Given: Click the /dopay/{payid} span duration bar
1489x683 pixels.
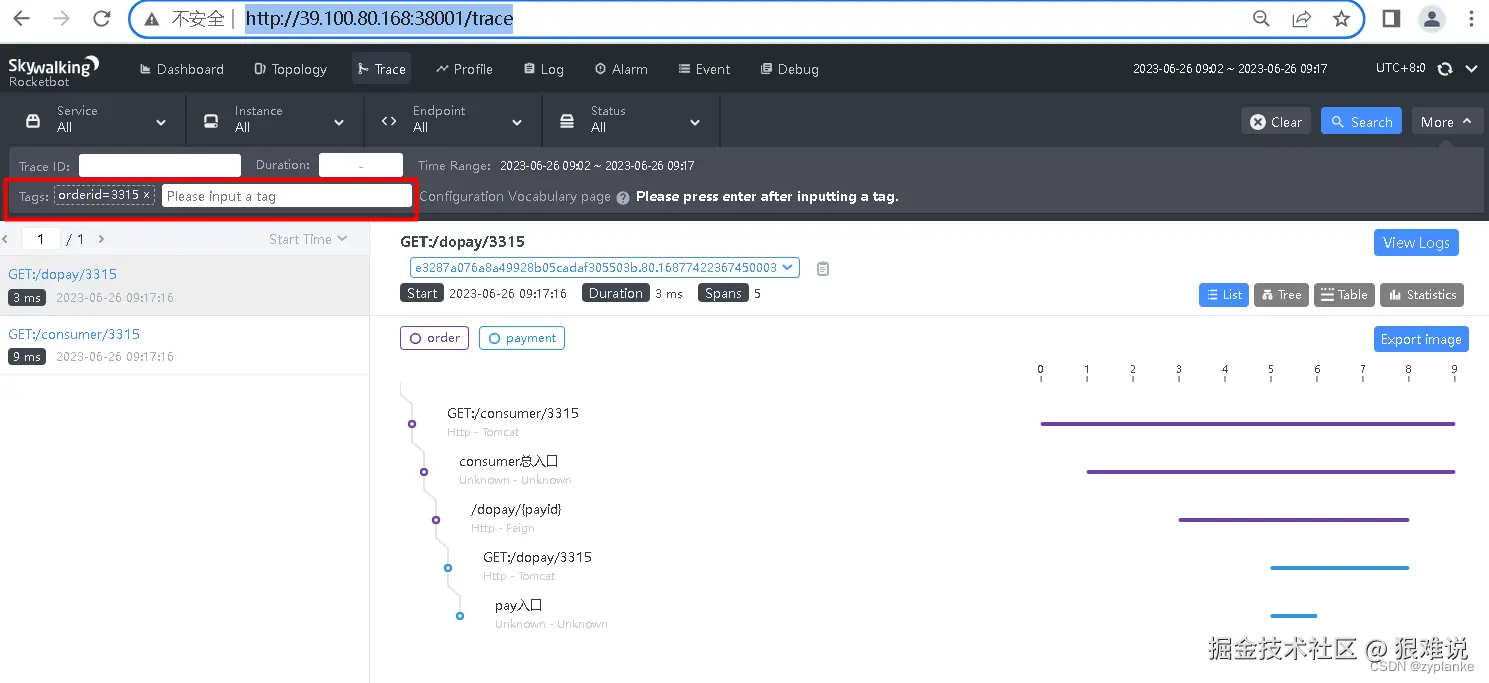Looking at the screenshot, I should tap(1293, 520).
